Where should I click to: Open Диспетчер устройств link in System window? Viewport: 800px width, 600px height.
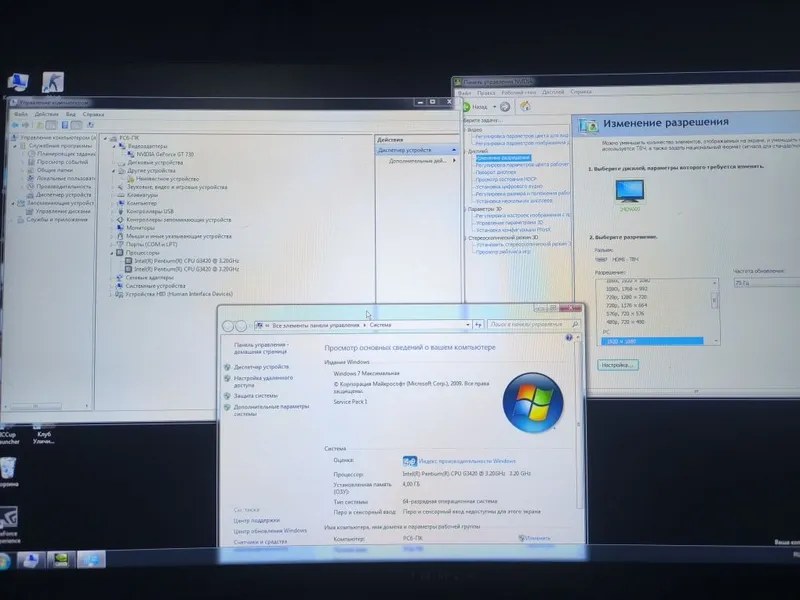tap(261, 367)
